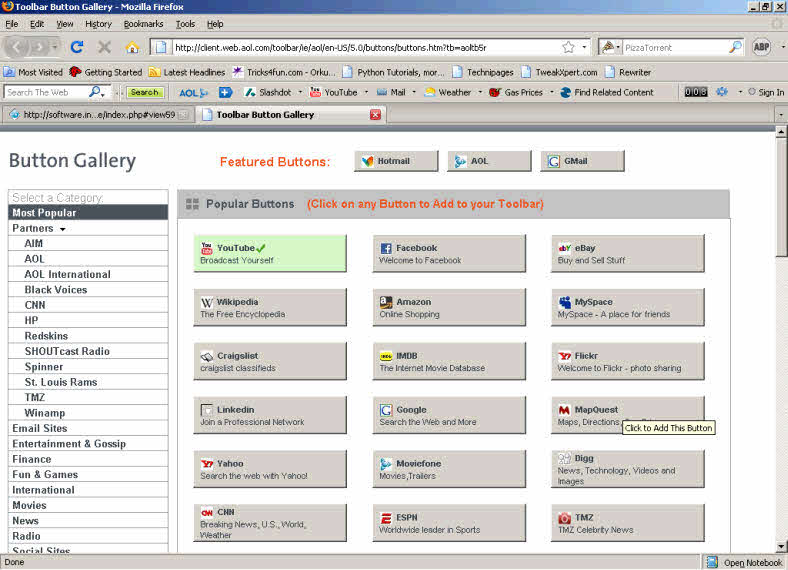
Task: Open Weather from the AOL toolbar
Action: pos(447,92)
